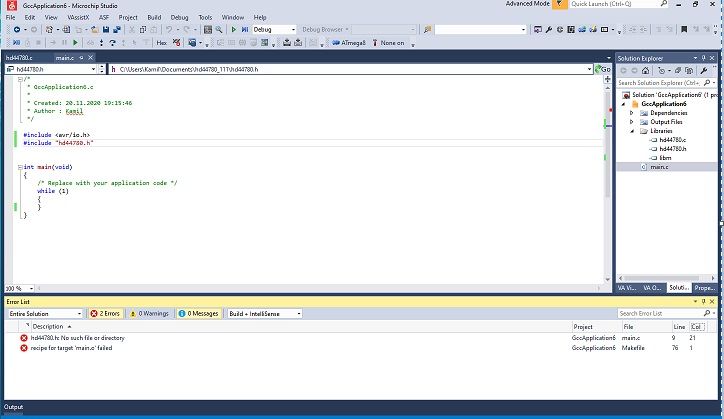This screenshot has width=724, height=419.
Task: Collapse the Libraries folder node
Action: click(632, 131)
